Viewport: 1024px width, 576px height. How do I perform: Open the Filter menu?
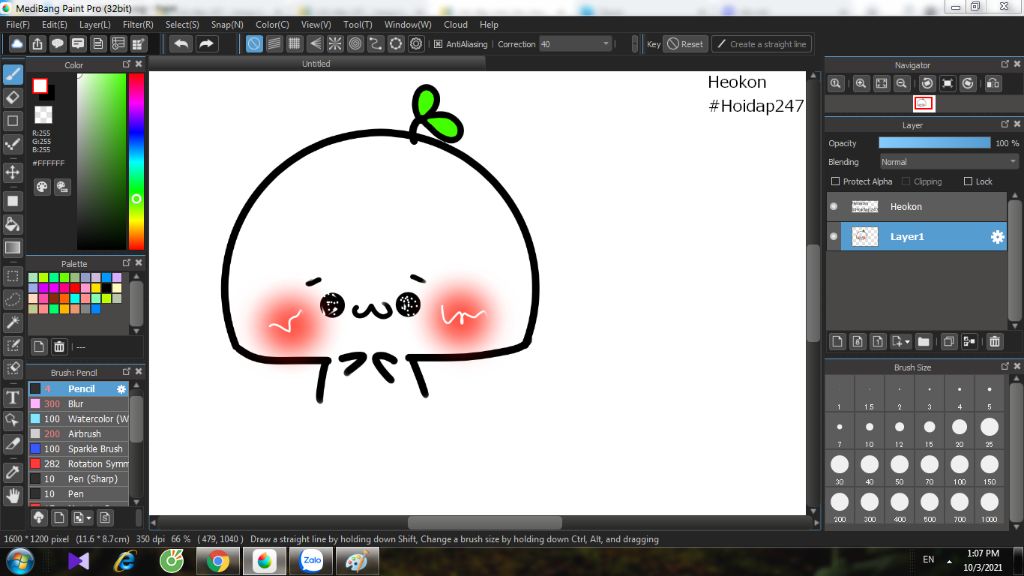coord(138,24)
